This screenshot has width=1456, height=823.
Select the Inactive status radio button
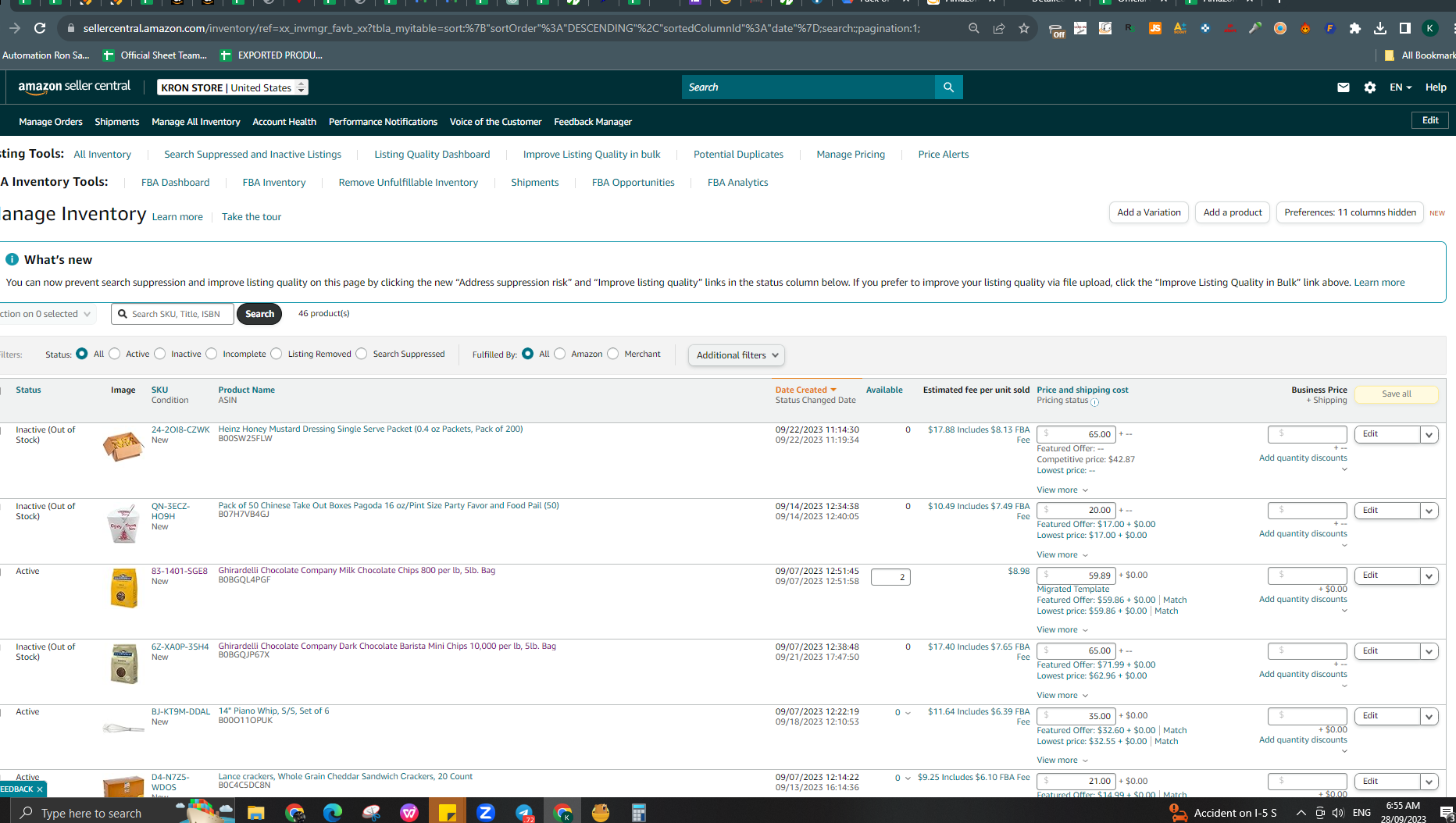(160, 354)
